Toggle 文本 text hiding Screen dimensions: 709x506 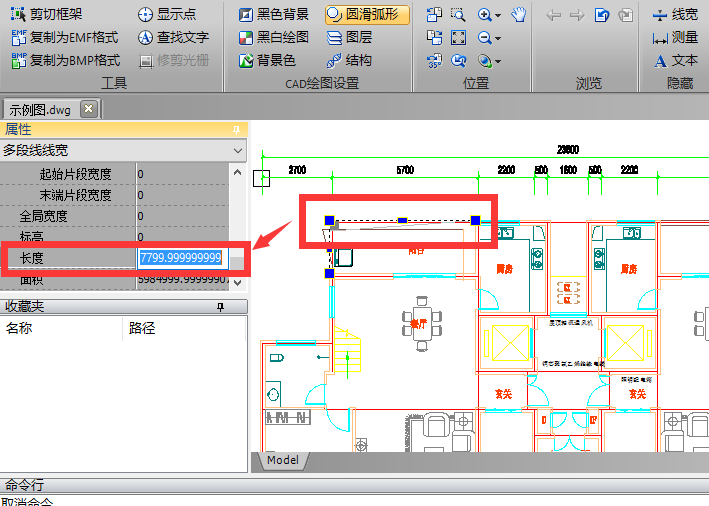[676, 61]
